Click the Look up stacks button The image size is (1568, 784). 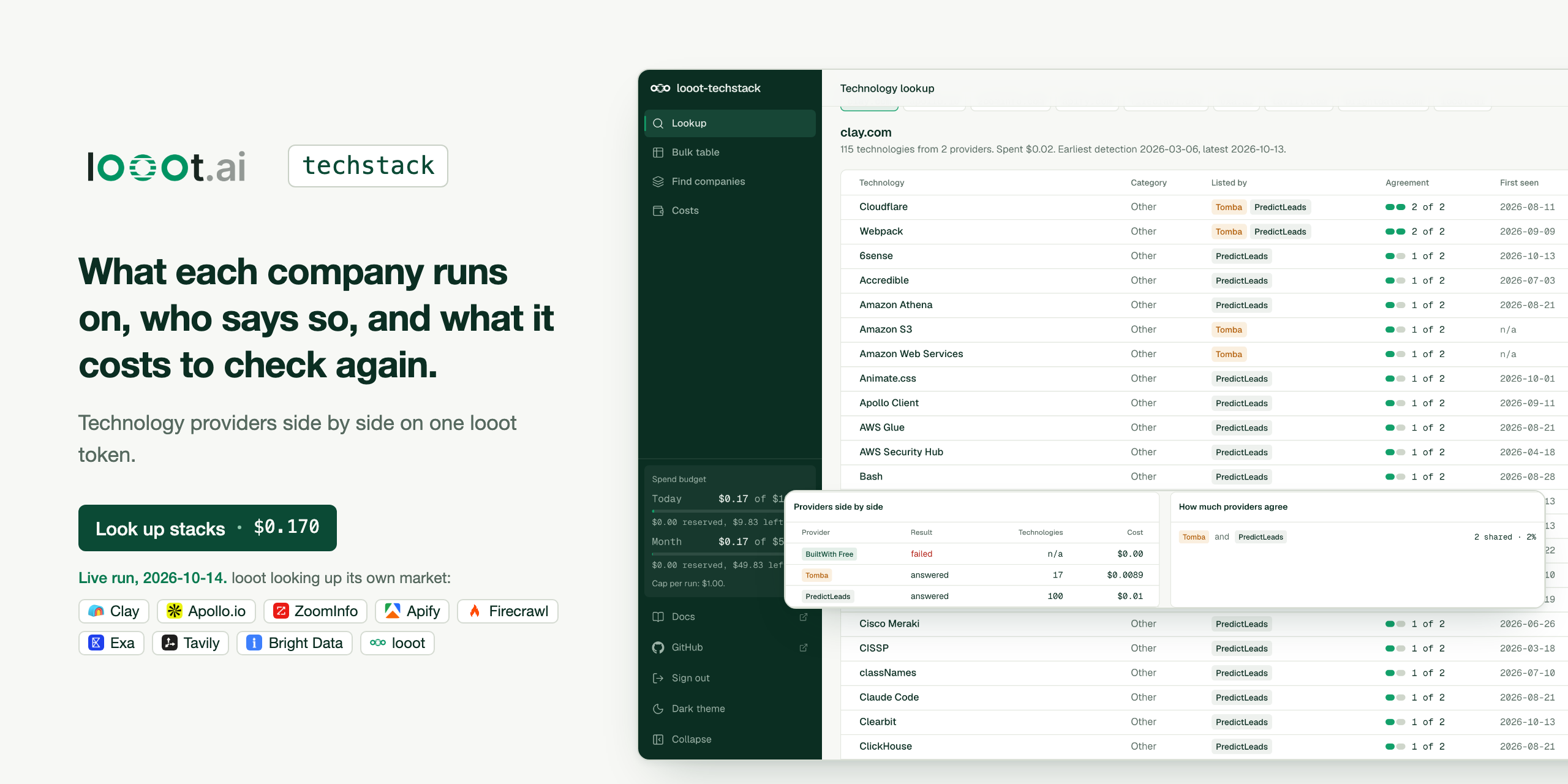[208, 528]
